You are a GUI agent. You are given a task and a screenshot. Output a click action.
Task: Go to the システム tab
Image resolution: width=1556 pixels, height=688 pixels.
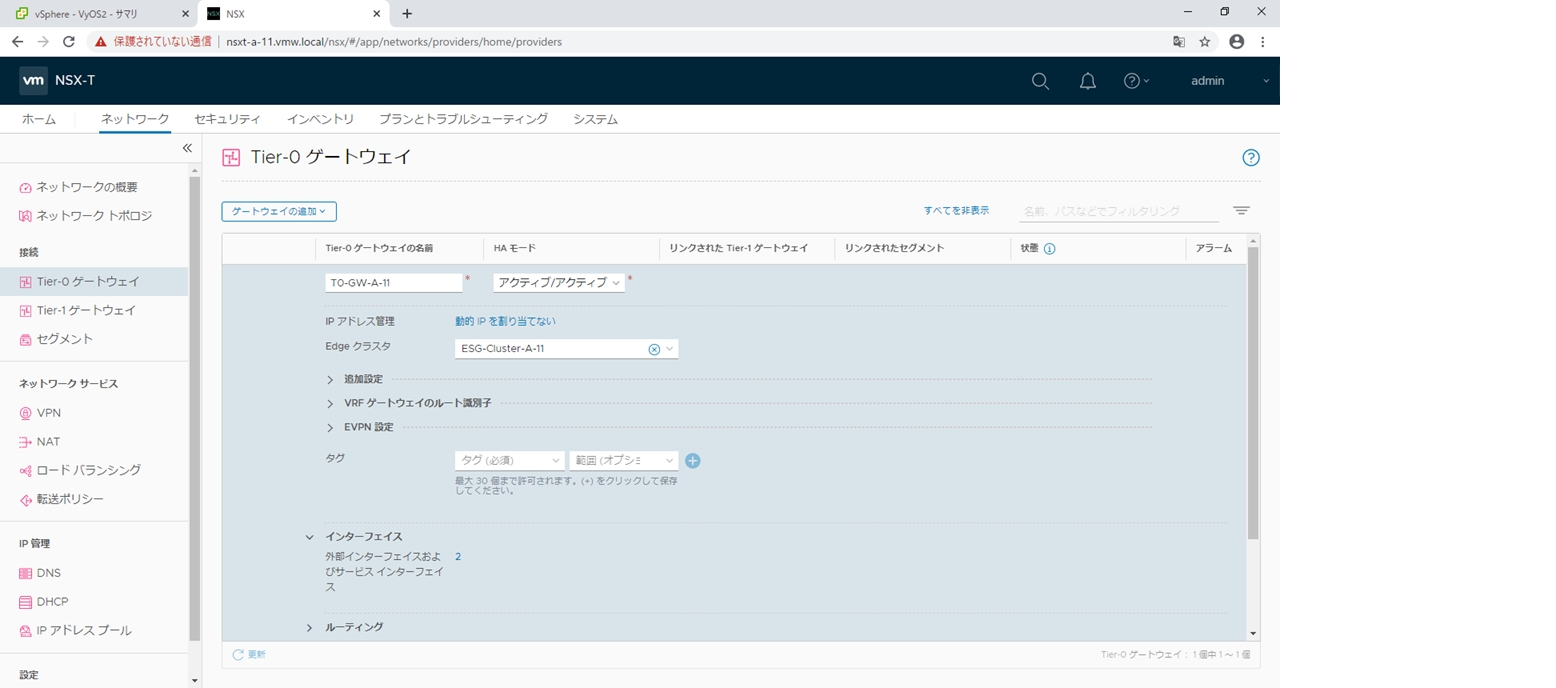tap(595, 119)
